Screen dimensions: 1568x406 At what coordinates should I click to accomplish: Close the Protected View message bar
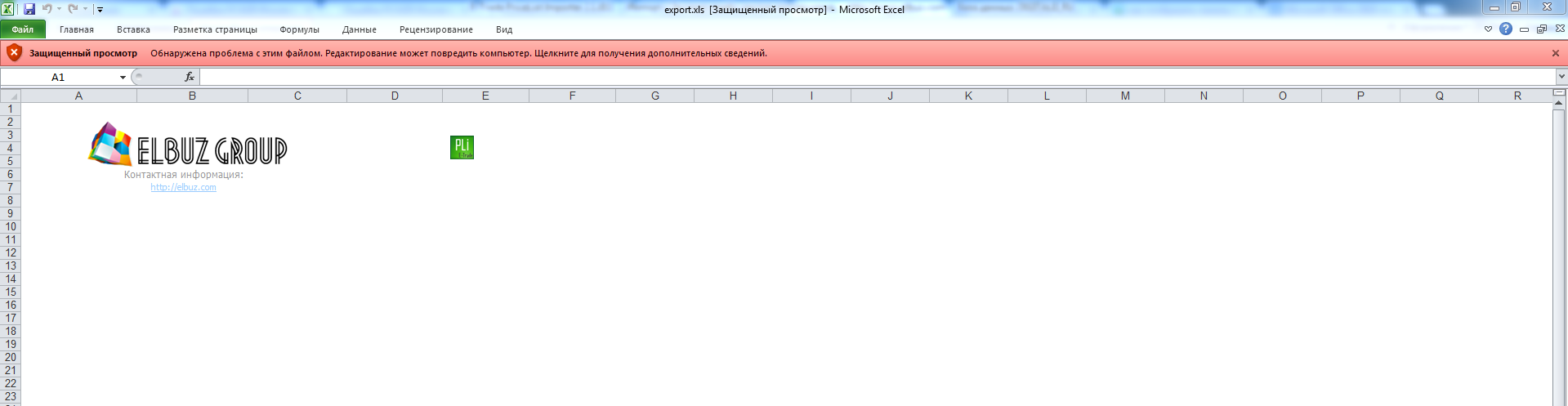1556,53
